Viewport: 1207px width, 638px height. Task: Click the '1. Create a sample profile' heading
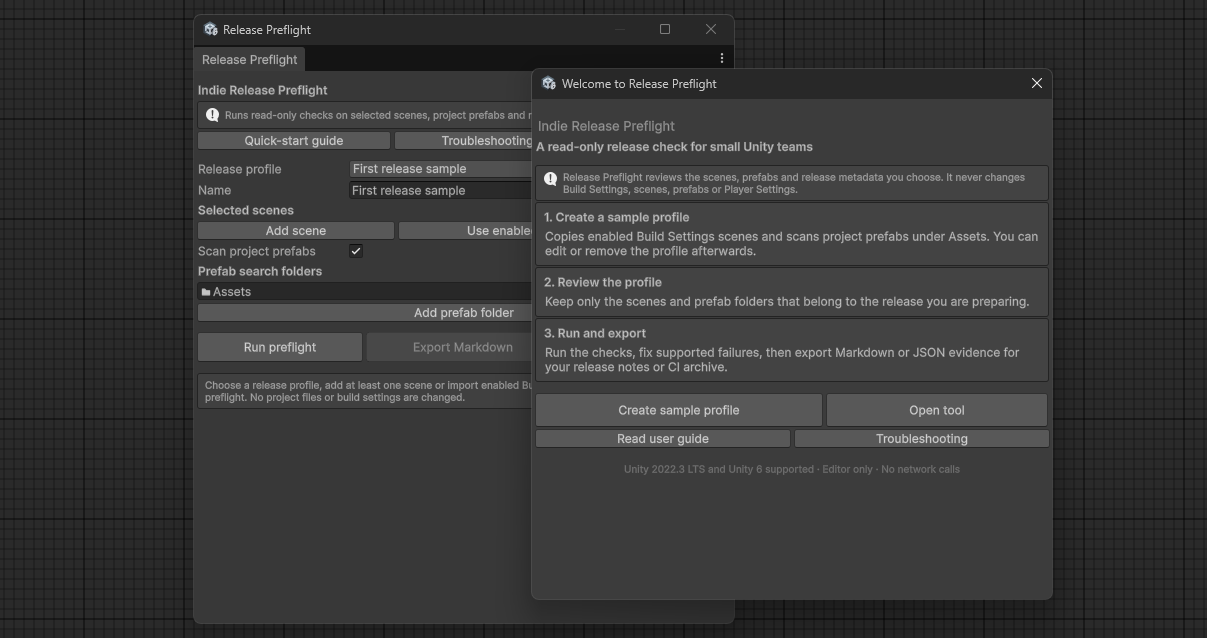click(617, 217)
